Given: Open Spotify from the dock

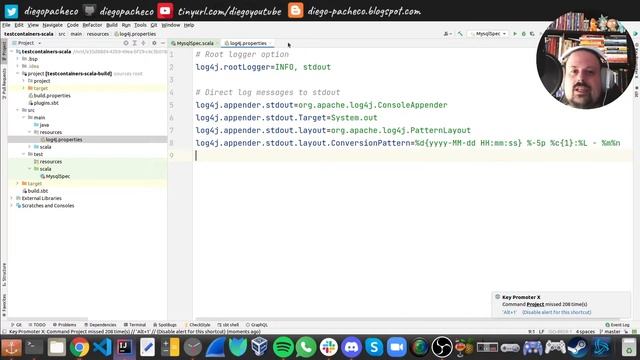Looking at the screenshot, I should 283,347.
